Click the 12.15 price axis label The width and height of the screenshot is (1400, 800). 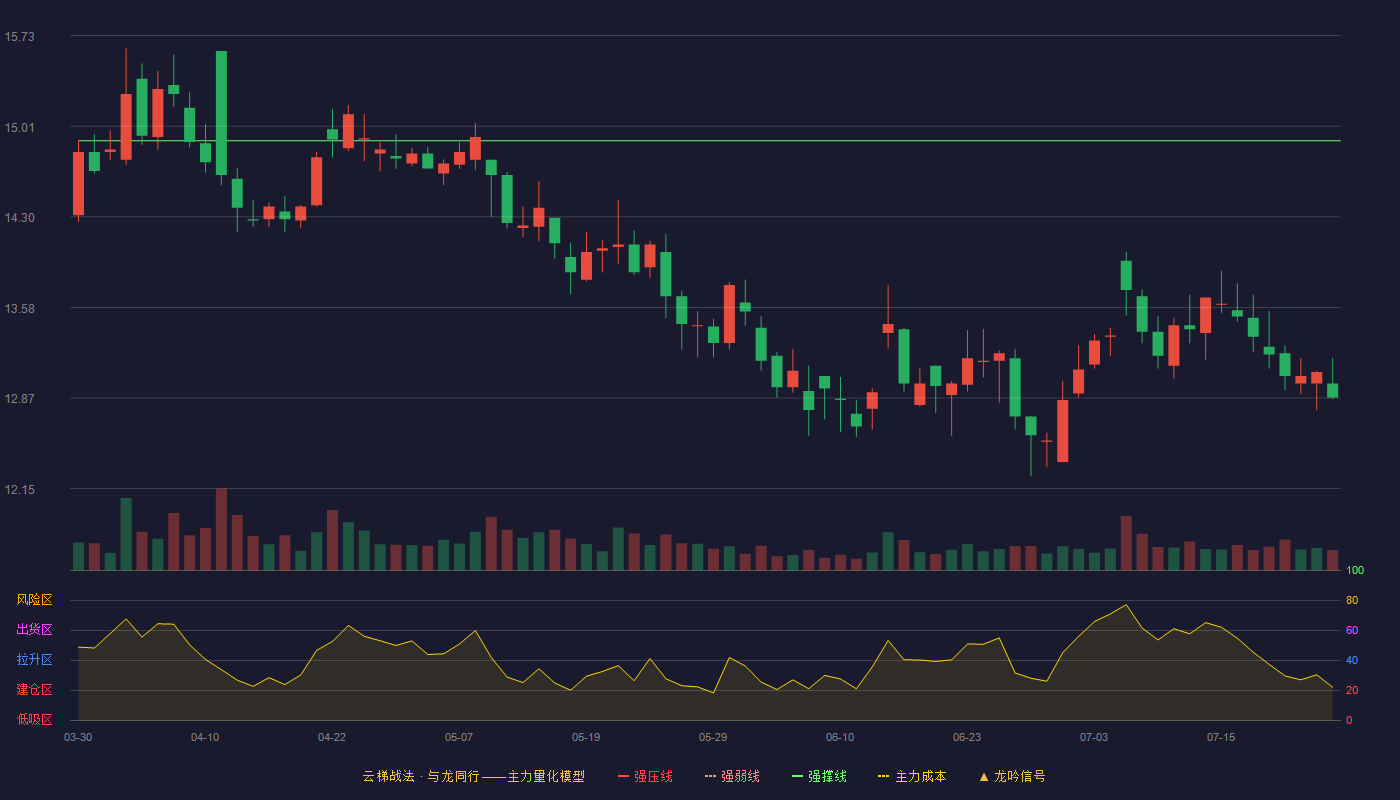point(19,489)
